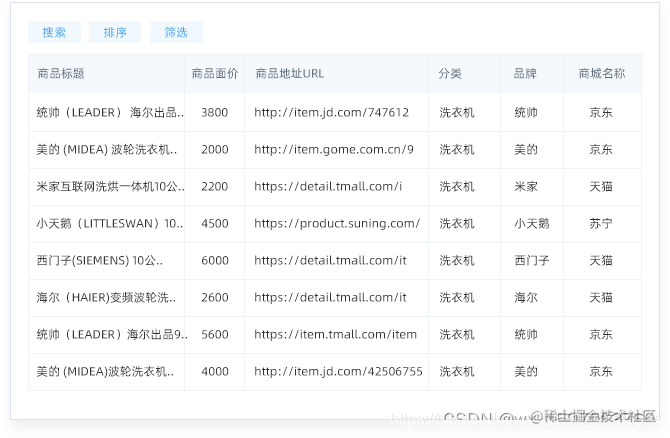Screen dimensions: 670x438
Task: Select 京东 store in the 4000 row
Action: (x=601, y=371)
